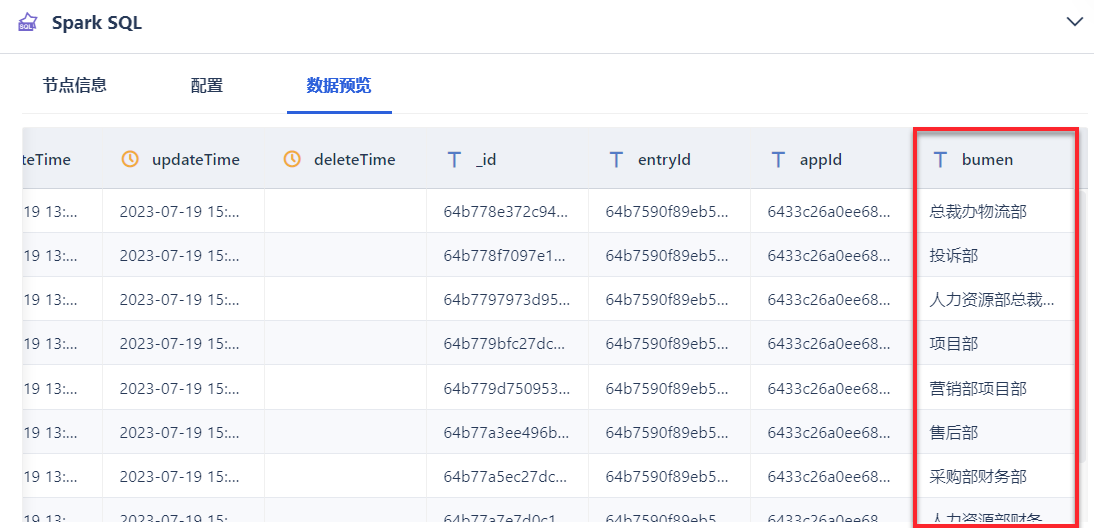
Task: Click the Spark SQL title text
Action: [97, 22]
